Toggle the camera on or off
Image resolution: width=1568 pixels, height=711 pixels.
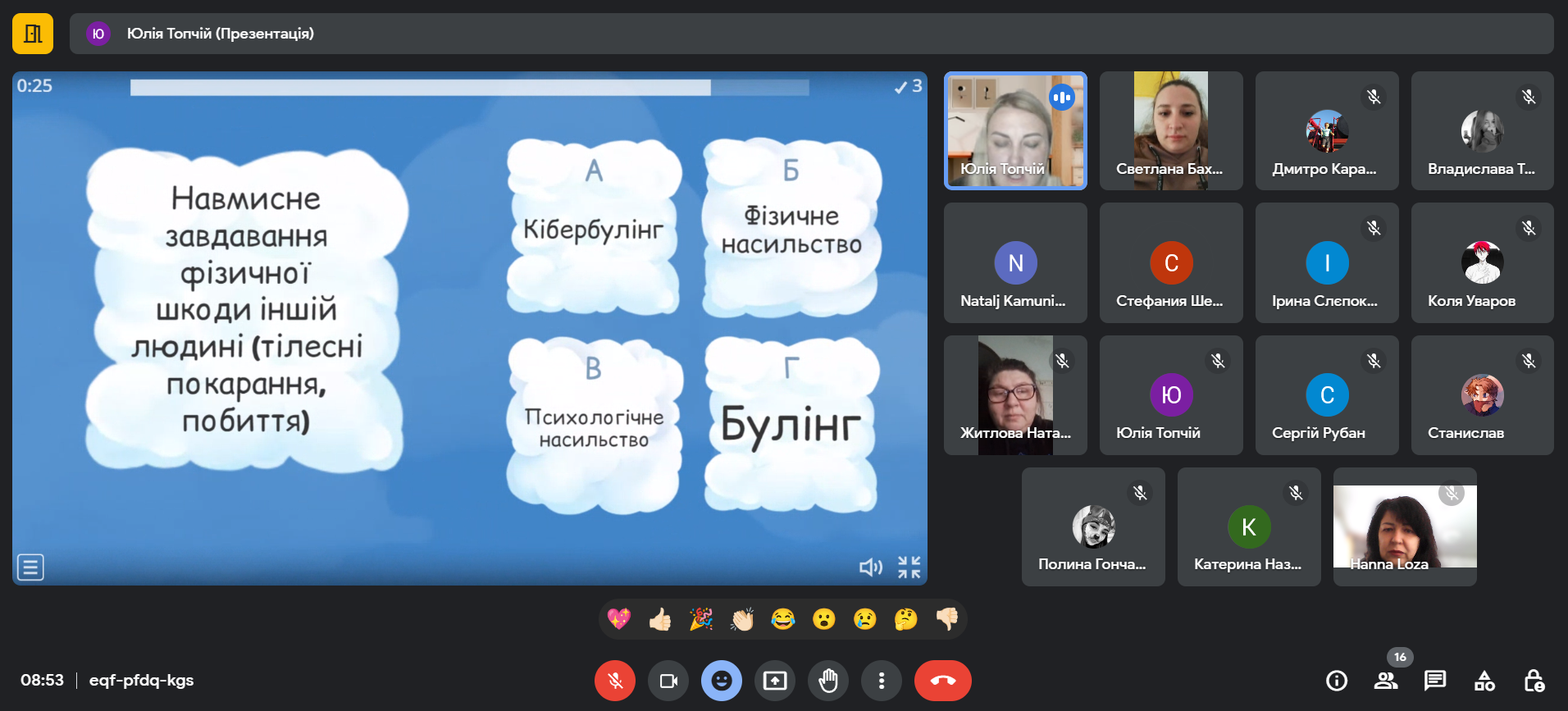(668, 681)
